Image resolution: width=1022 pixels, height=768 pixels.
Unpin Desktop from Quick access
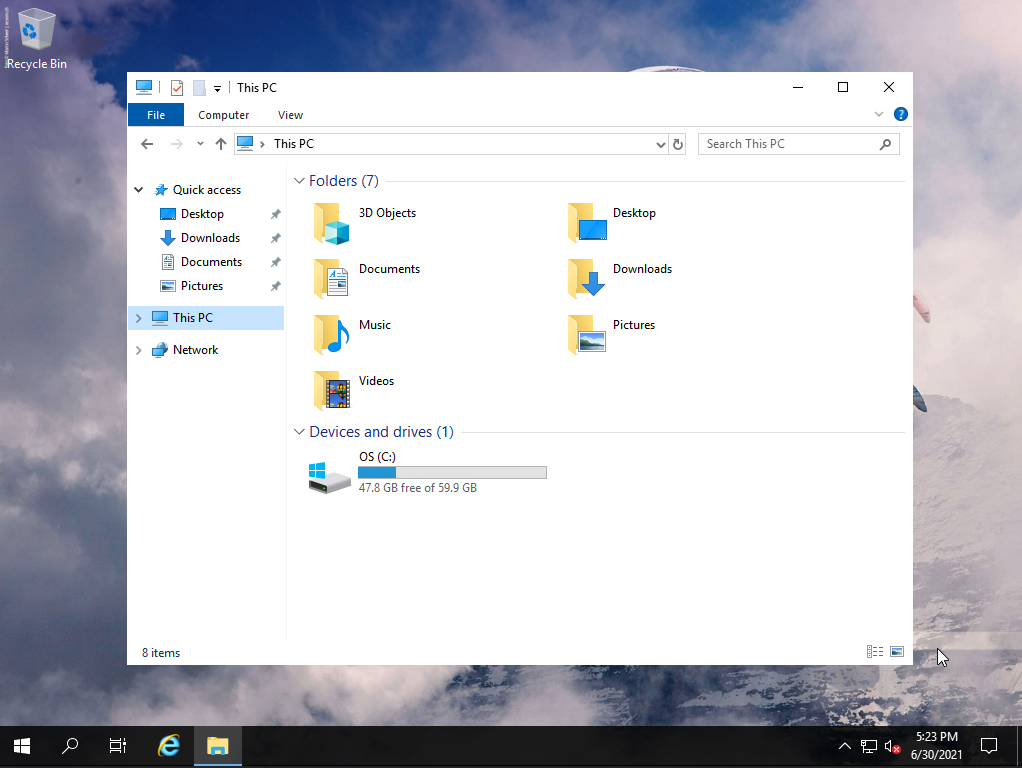(x=276, y=214)
